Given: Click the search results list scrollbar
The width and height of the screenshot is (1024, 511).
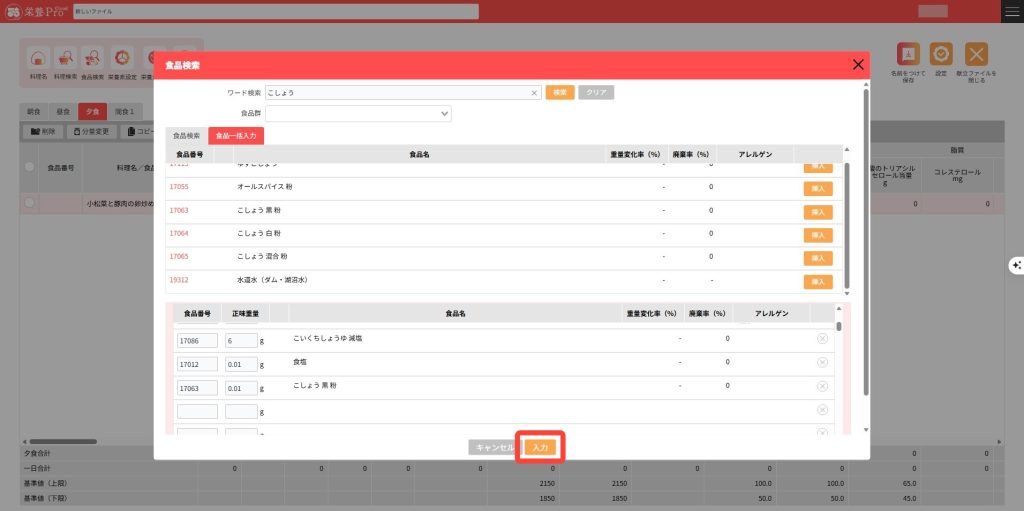Looking at the screenshot, I should click(847, 220).
